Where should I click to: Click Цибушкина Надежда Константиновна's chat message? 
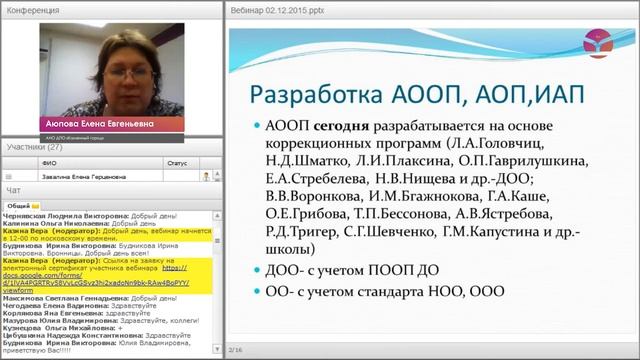tap(96, 335)
